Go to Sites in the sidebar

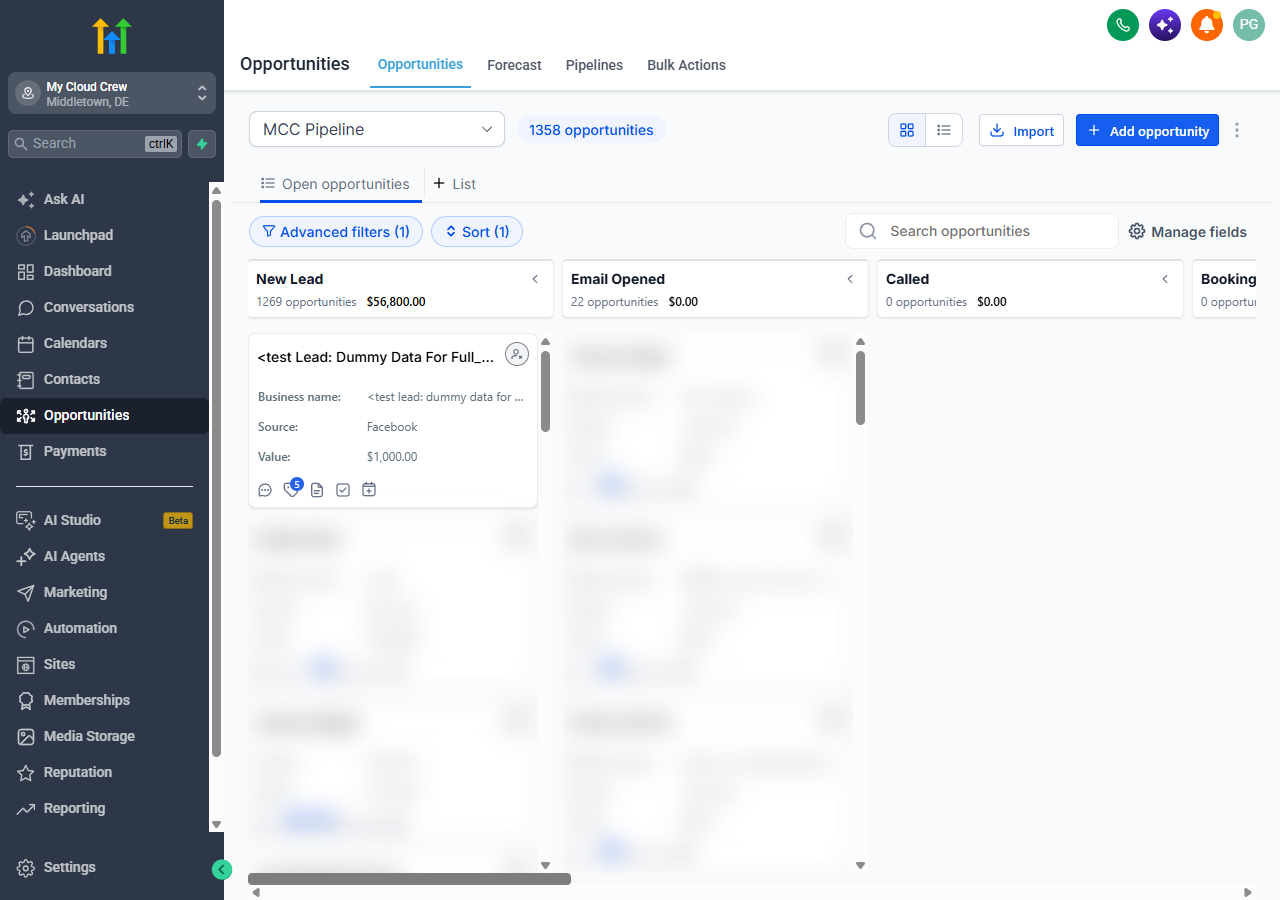pos(104,664)
